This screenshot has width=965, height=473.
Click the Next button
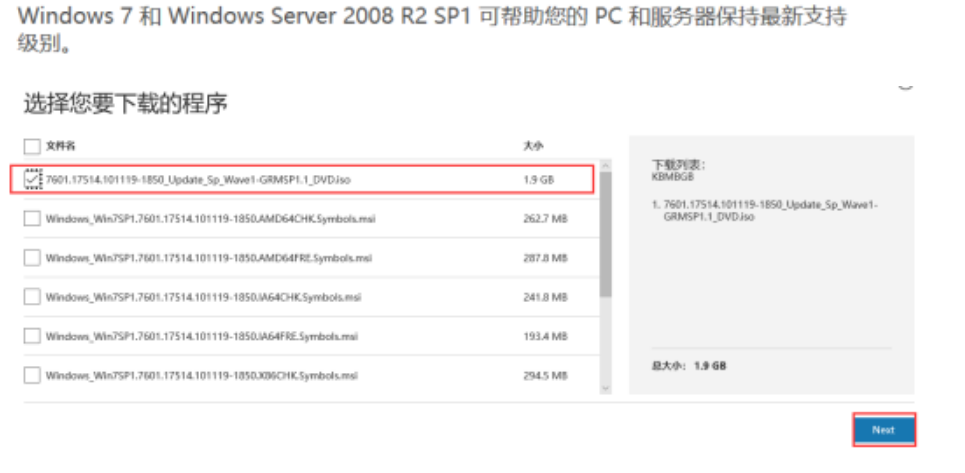(x=883, y=430)
